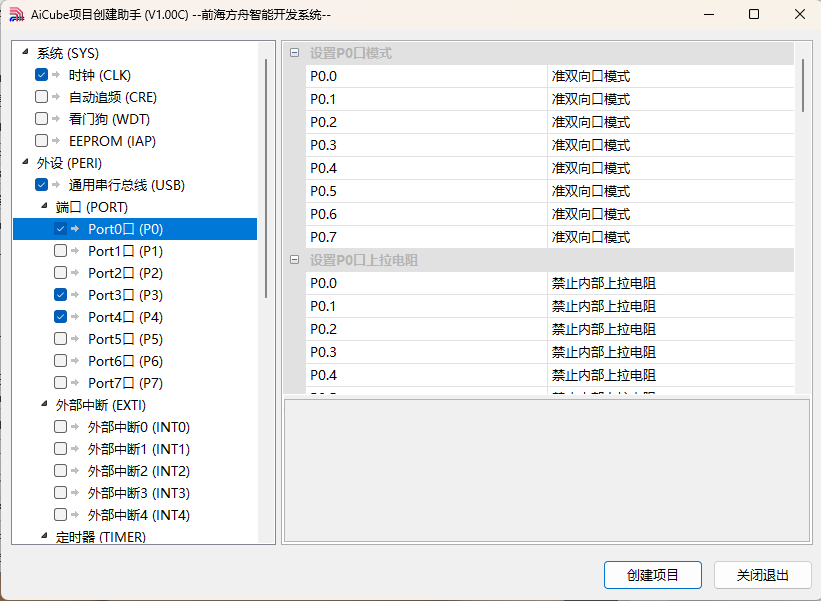This screenshot has height=601, width=821.
Task: Uncheck the 通用串行总线 (USB) checkbox
Action: (x=41, y=185)
